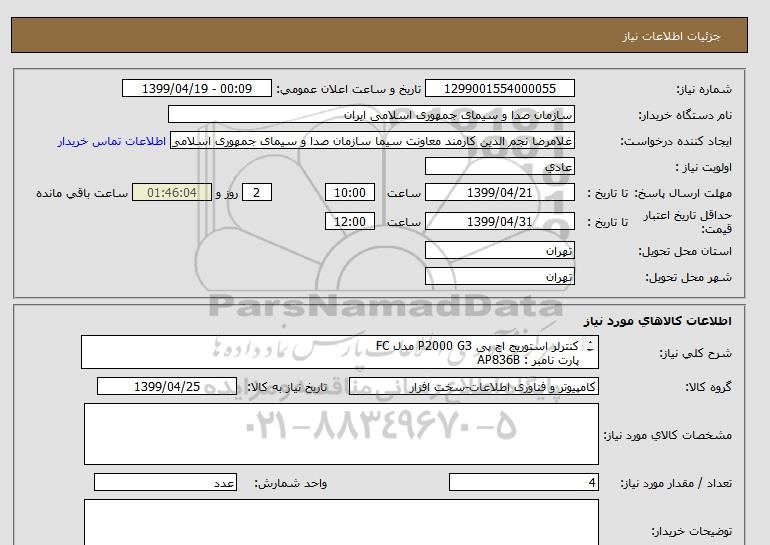Screen dimensions: 770x545
Task: Click the section heading اطلاعات کالاهای مورد نیاز
Action: click(657, 321)
